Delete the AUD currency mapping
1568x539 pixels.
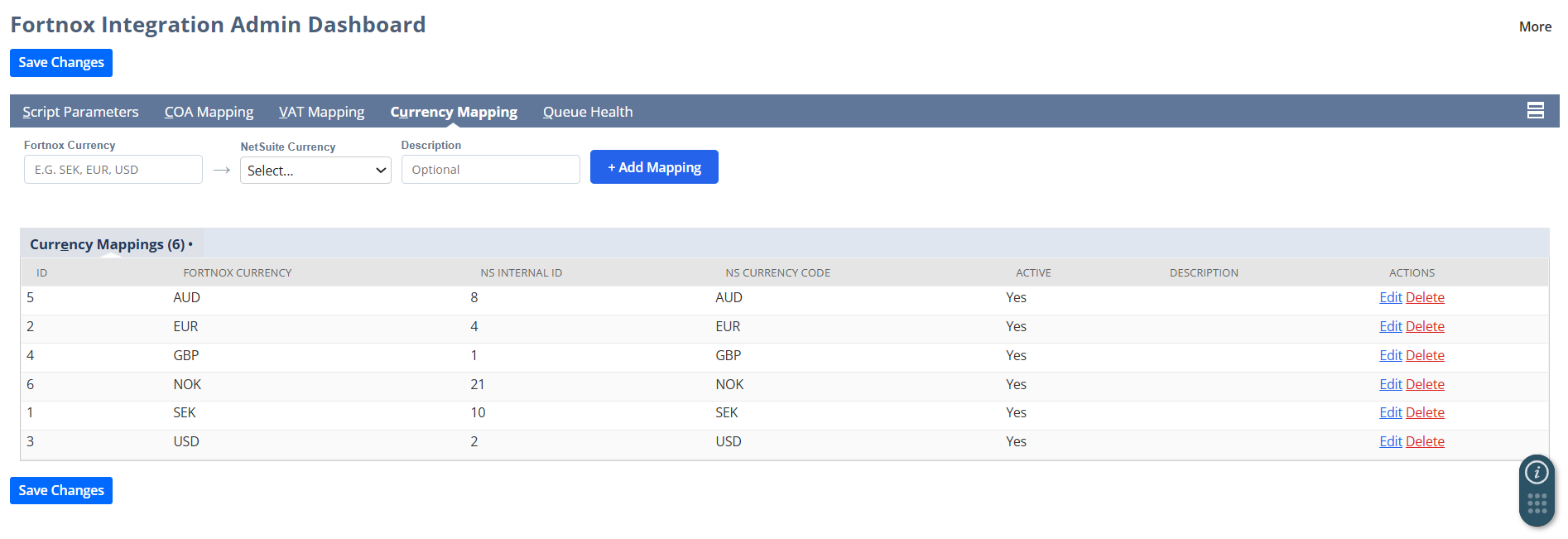tap(1425, 297)
